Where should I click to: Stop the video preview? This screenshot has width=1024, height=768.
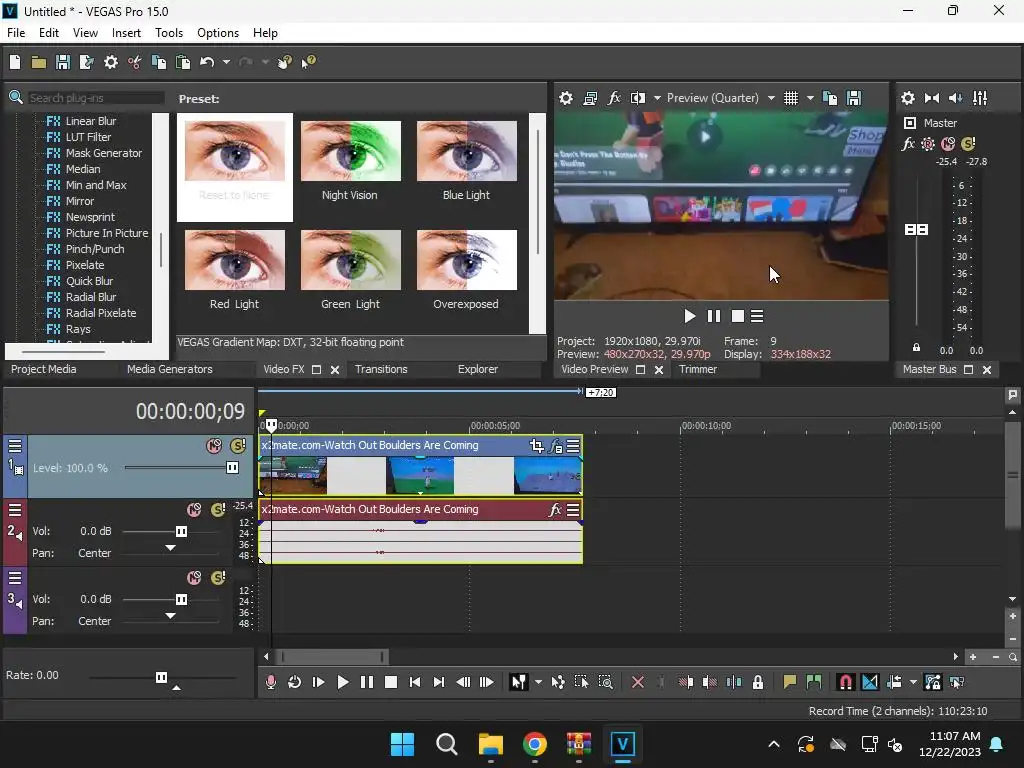pos(738,316)
